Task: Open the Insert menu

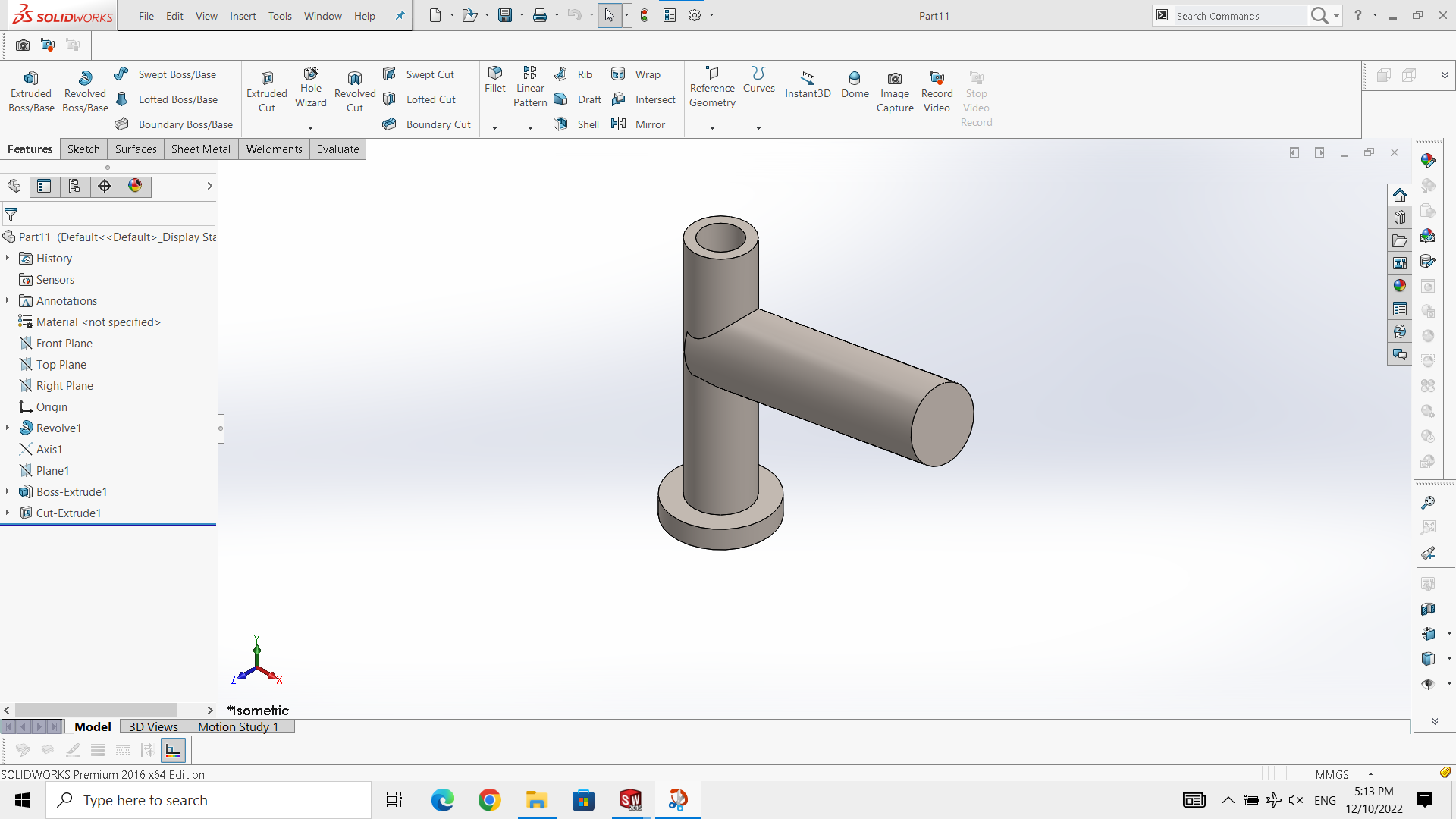Action: [x=243, y=16]
